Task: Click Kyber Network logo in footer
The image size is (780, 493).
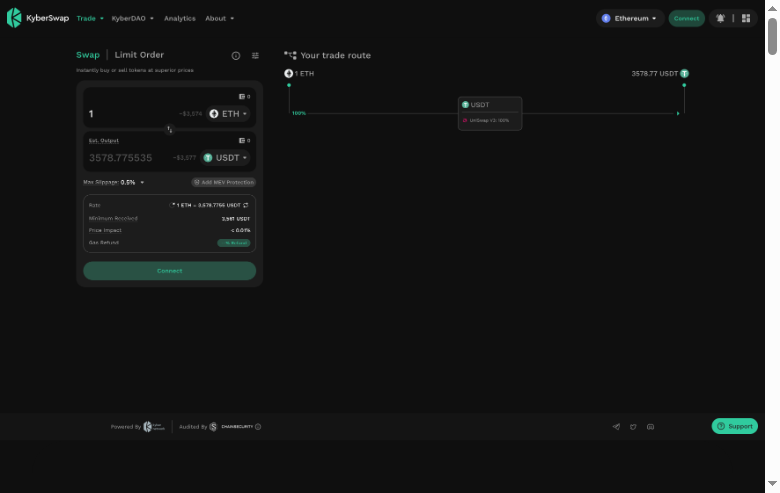Action: tap(154, 427)
